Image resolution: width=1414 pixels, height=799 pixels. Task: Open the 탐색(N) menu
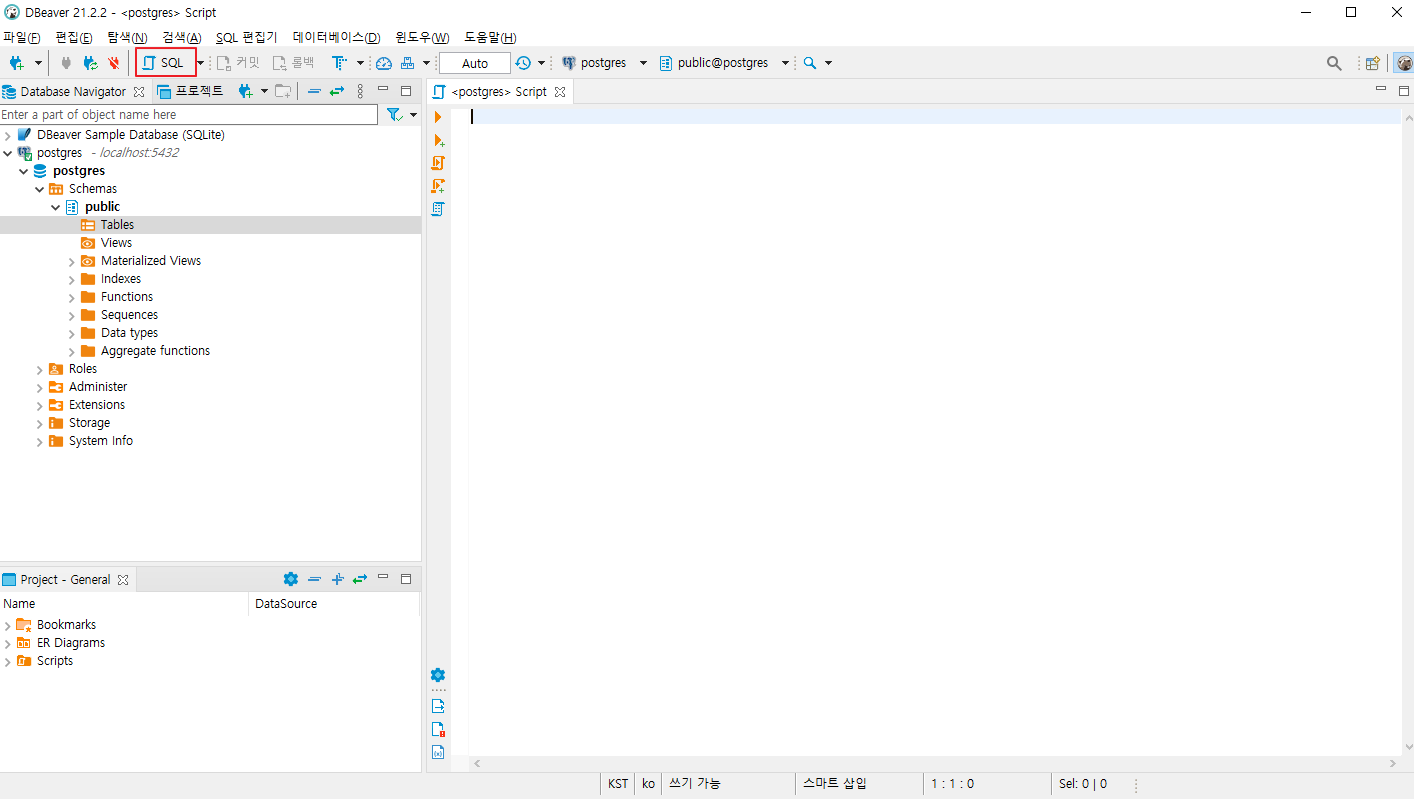(x=127, y=37)
